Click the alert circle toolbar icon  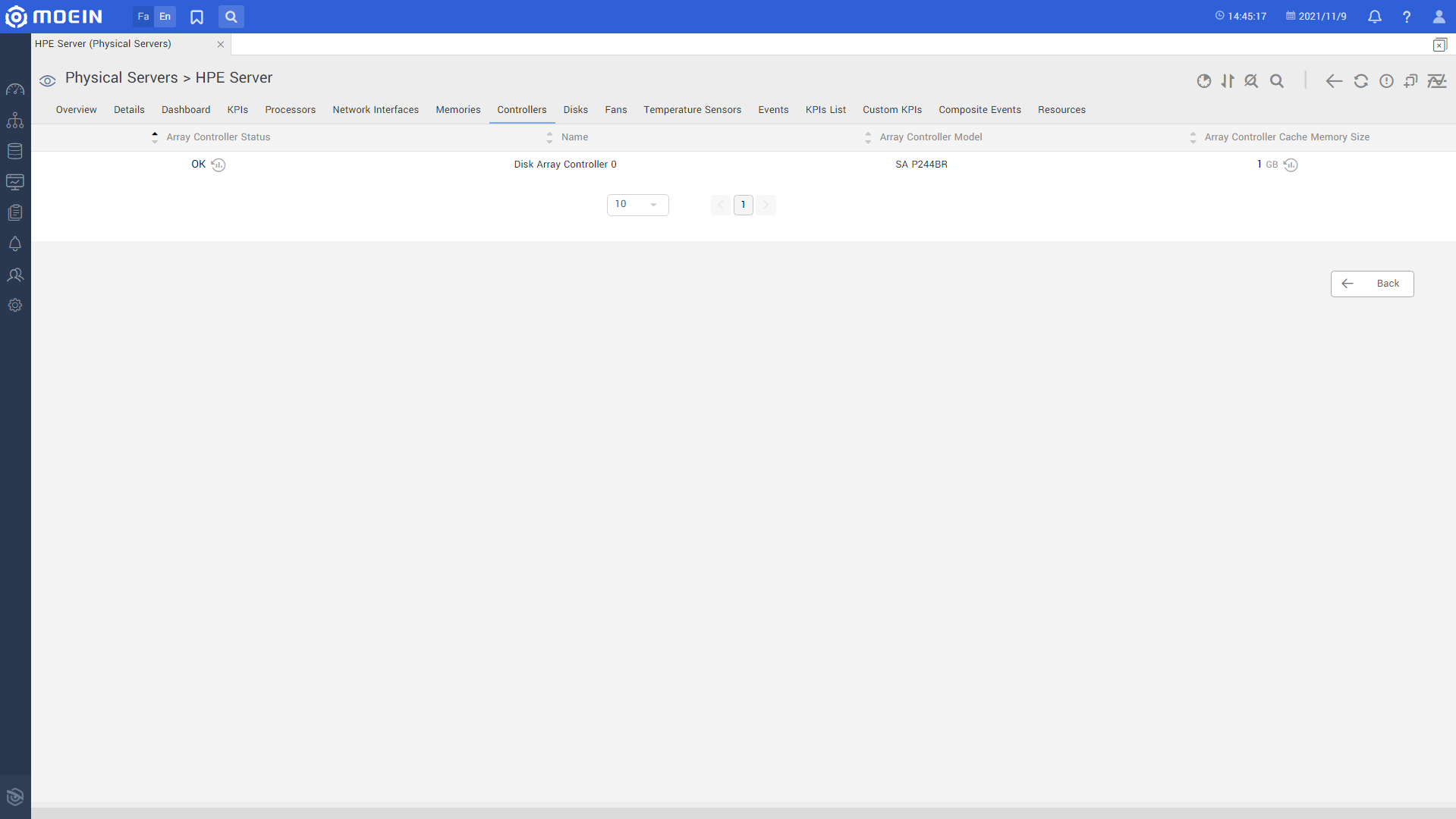click(1386, 80)
